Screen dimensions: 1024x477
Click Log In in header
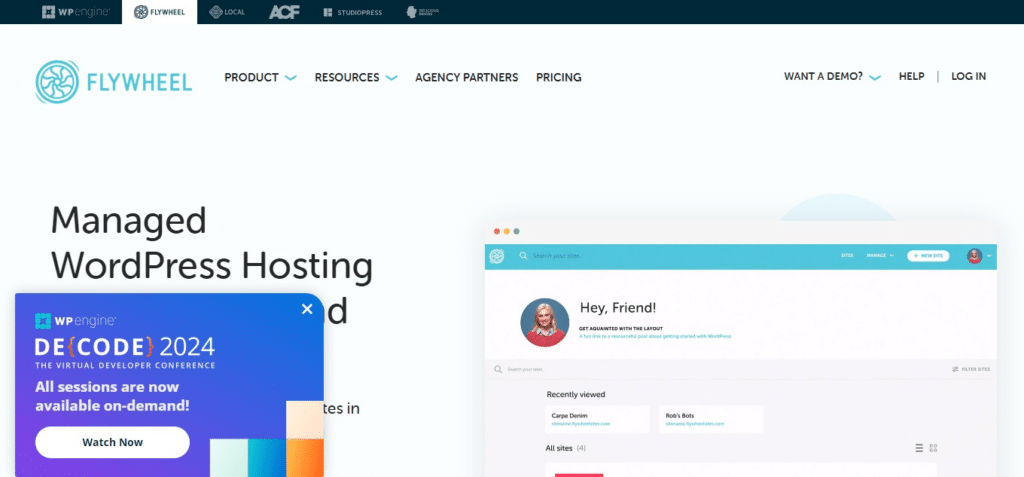(968, 76)
